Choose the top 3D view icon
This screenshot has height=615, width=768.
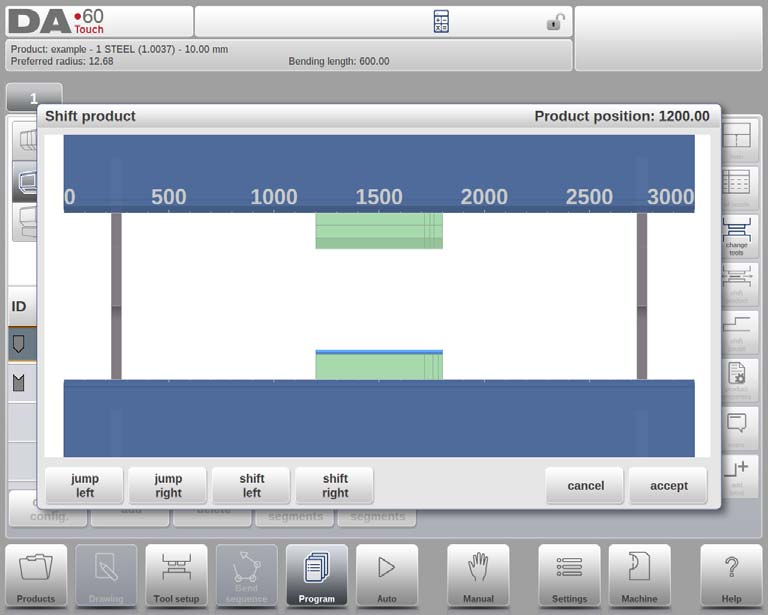click(24, 141)
